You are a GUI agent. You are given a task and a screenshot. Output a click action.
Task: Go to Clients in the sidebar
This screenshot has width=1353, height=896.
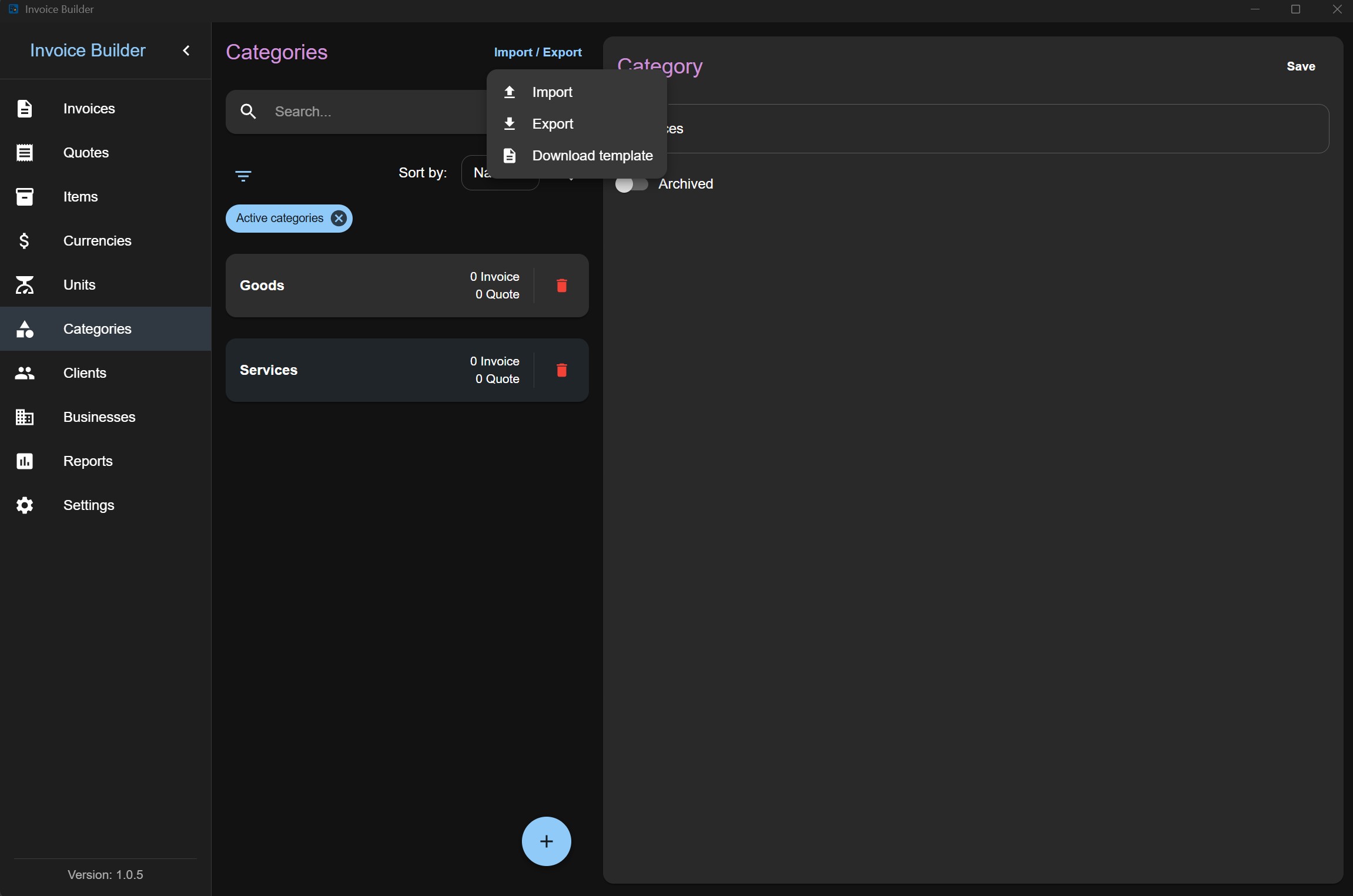point(105,373)
